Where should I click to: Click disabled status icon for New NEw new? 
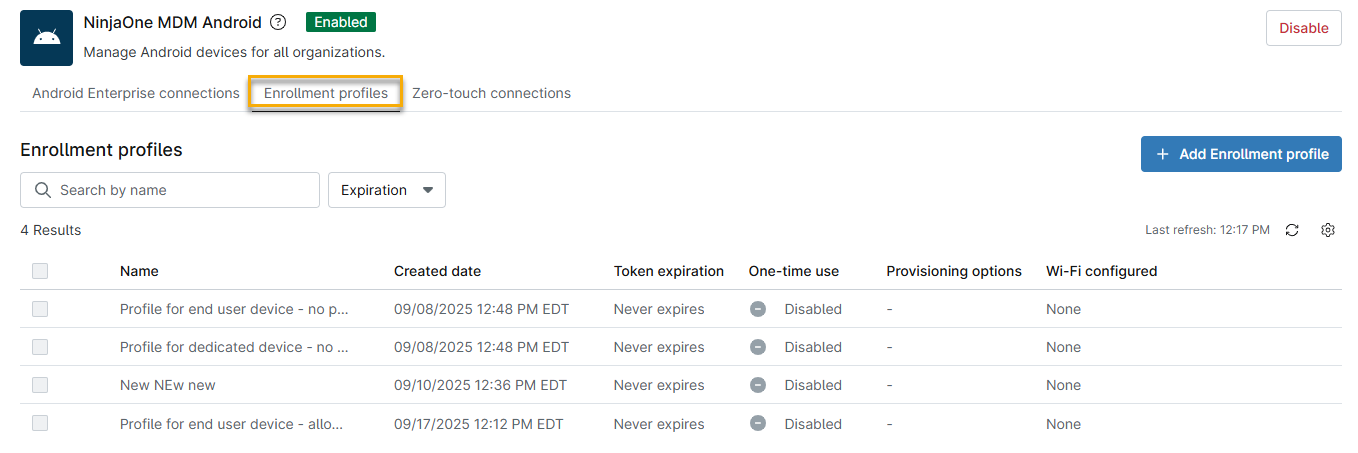click(x=758, y=385)
